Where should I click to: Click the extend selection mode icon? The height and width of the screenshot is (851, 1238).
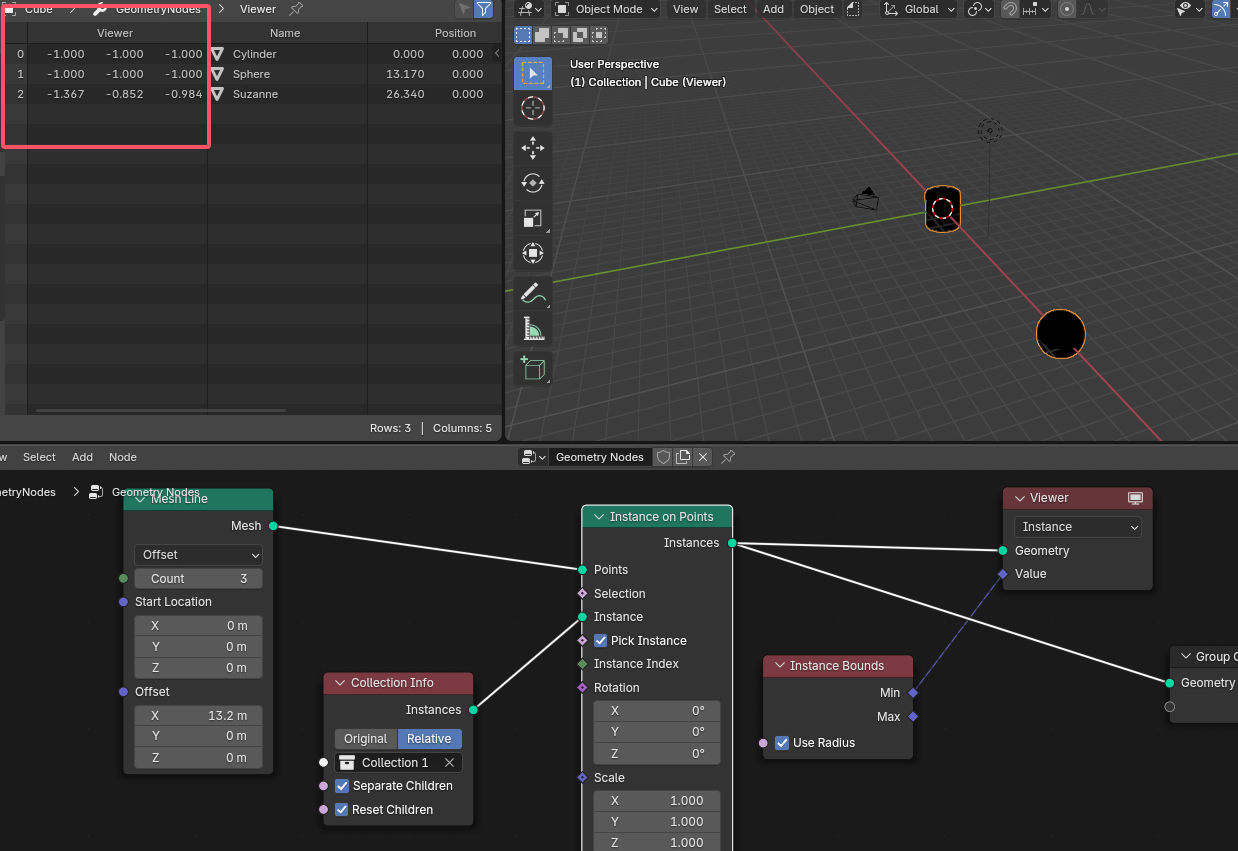coord(542,34)
